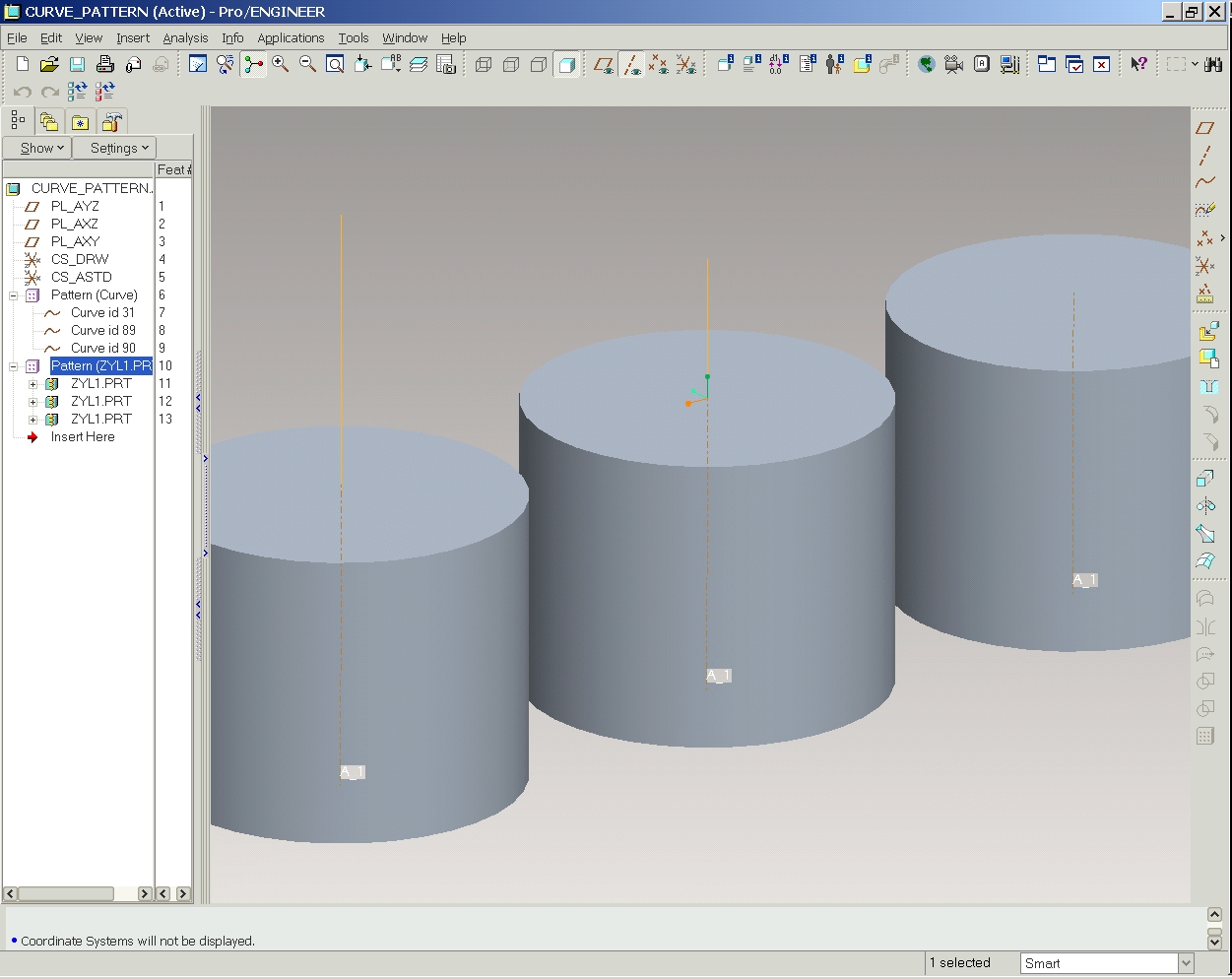Open the Layers stack icon
This screenshot has width=1232, height=979.
[x=419, y=65]
